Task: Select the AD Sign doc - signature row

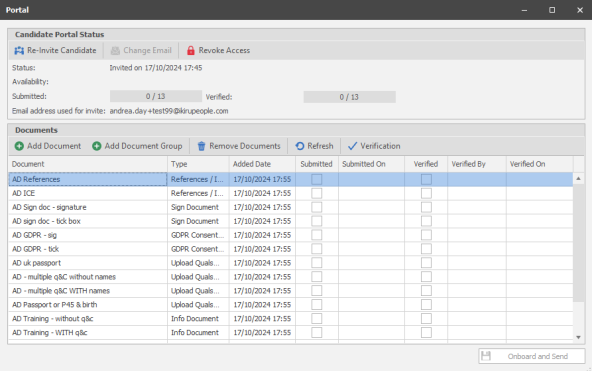Action: click(291, 207)
